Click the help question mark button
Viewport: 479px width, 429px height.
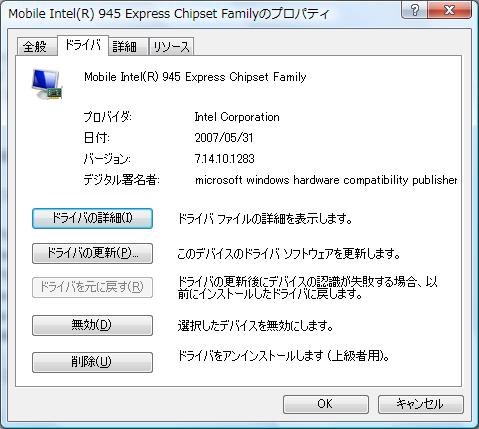[x=414, y=10]
